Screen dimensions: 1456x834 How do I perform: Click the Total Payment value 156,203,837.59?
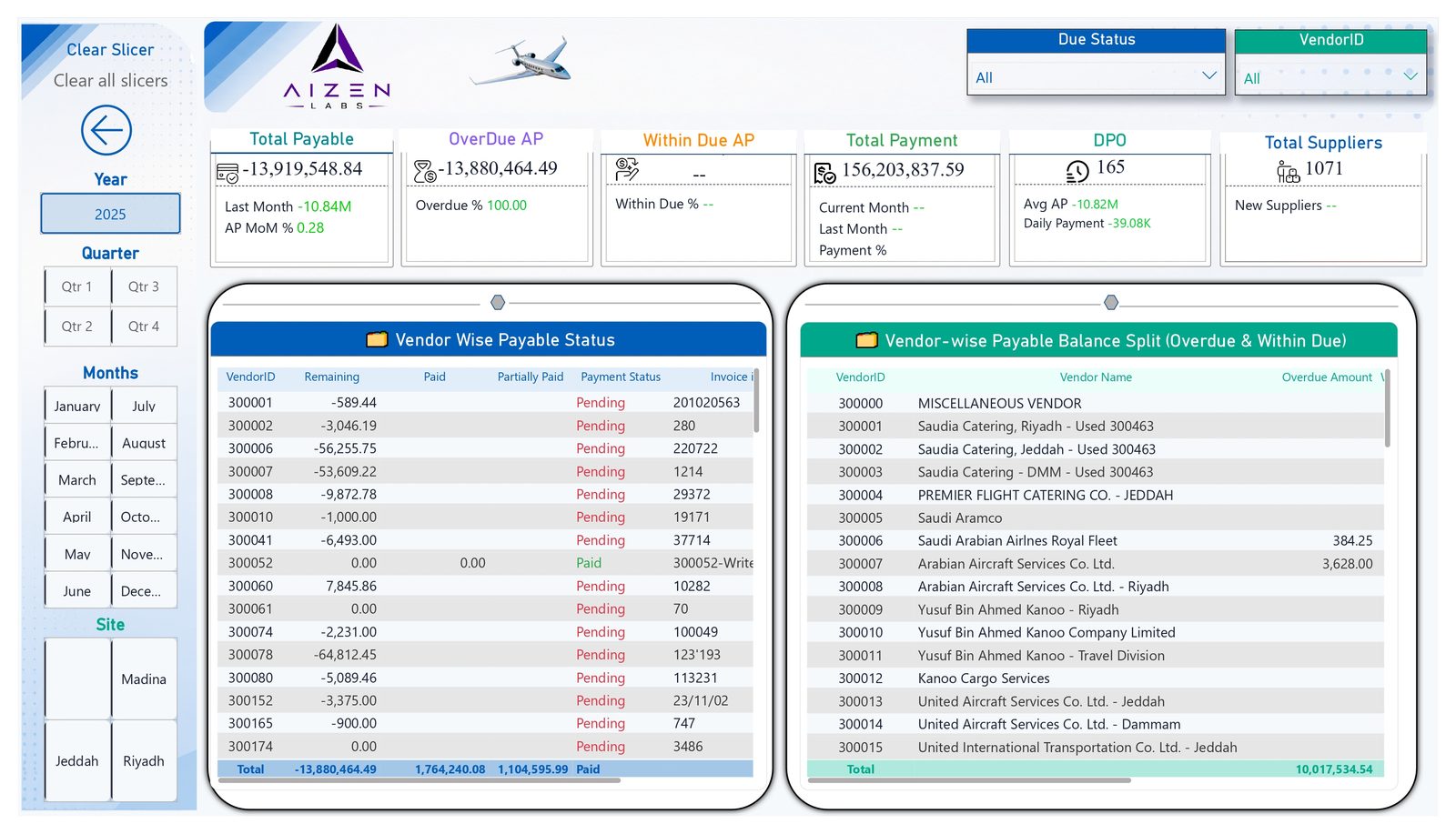(903, 170)
